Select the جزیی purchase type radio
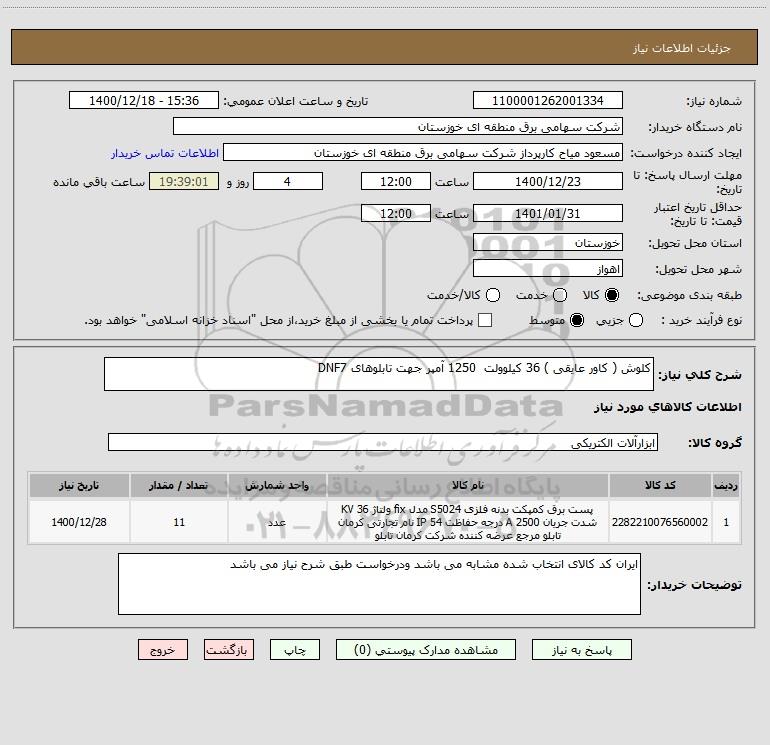 point(635,320)
